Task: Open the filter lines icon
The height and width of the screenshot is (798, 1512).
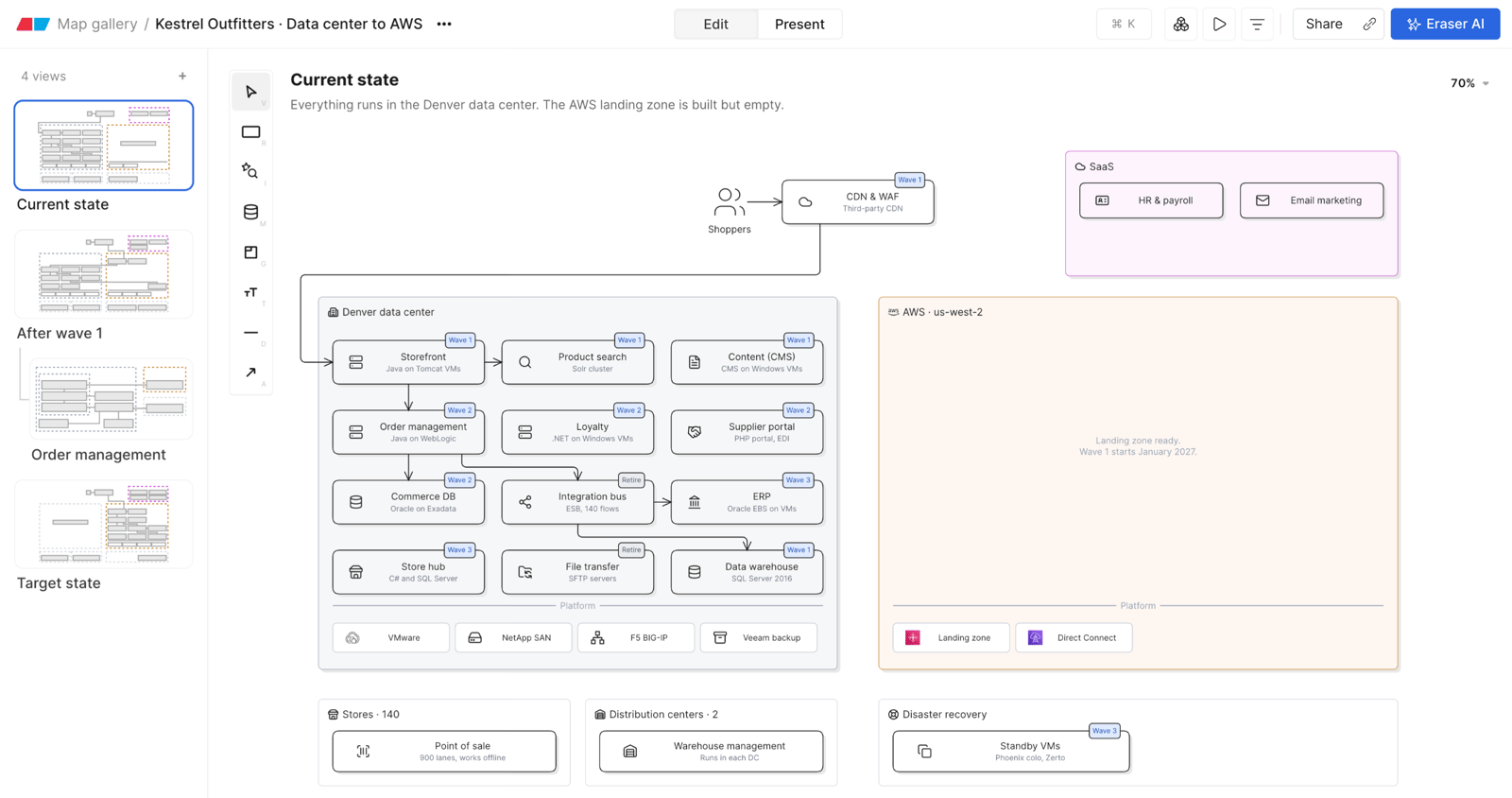Action: tap(1257, 25)
